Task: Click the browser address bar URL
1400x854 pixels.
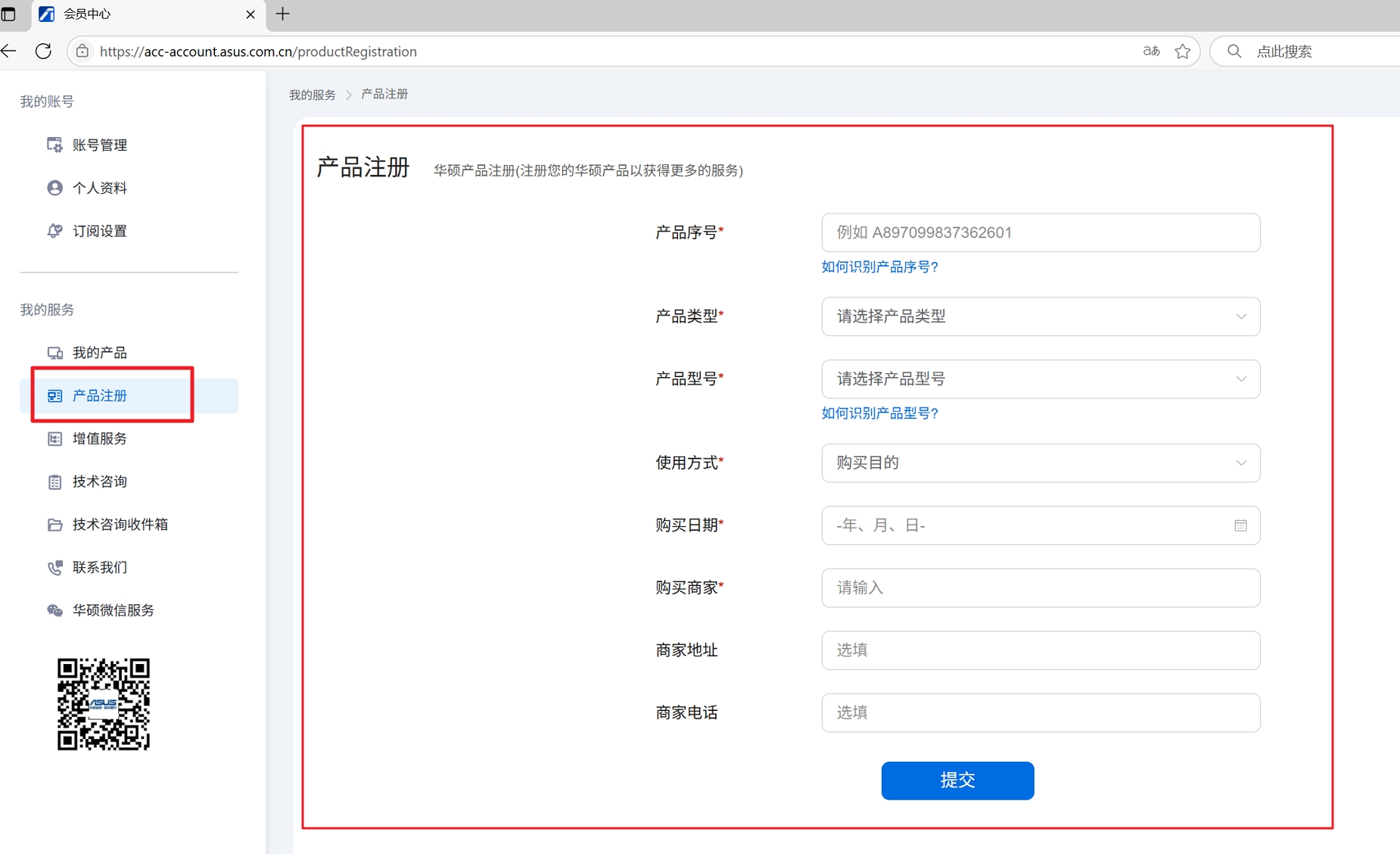Action: pos(258,51)
